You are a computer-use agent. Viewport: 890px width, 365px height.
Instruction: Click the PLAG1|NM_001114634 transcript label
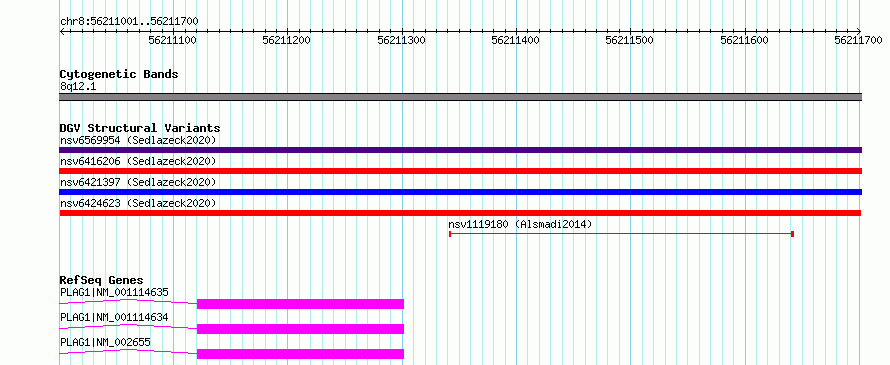coord(114,317)
